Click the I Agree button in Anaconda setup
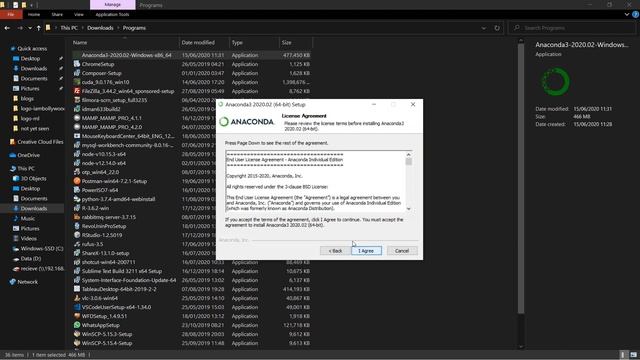Image resolution: width=640 pixels, height=360 pixels. tap(366, 251)
